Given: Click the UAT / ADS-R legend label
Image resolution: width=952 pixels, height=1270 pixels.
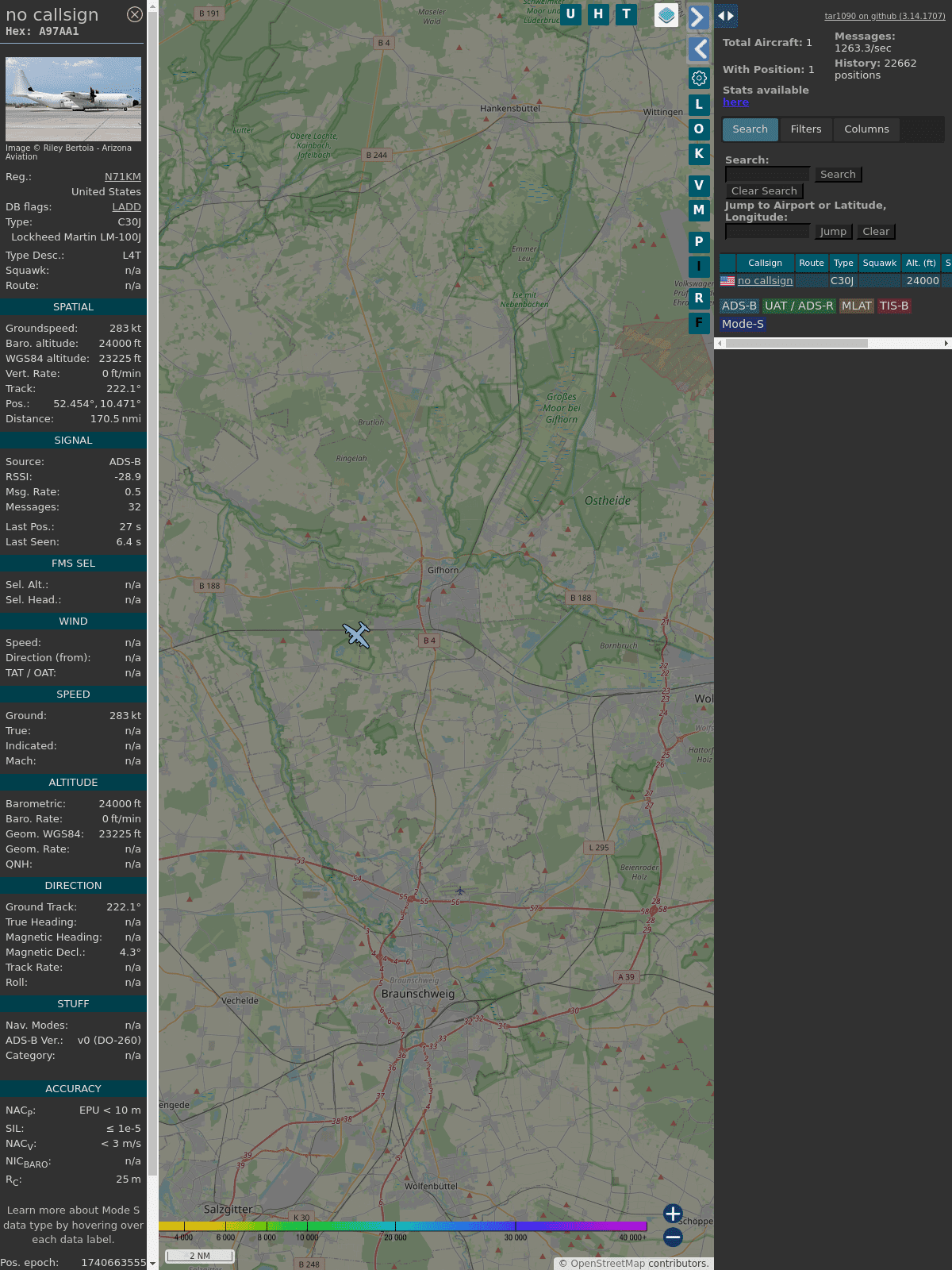Looking at the screenshot, I should 799,306.
